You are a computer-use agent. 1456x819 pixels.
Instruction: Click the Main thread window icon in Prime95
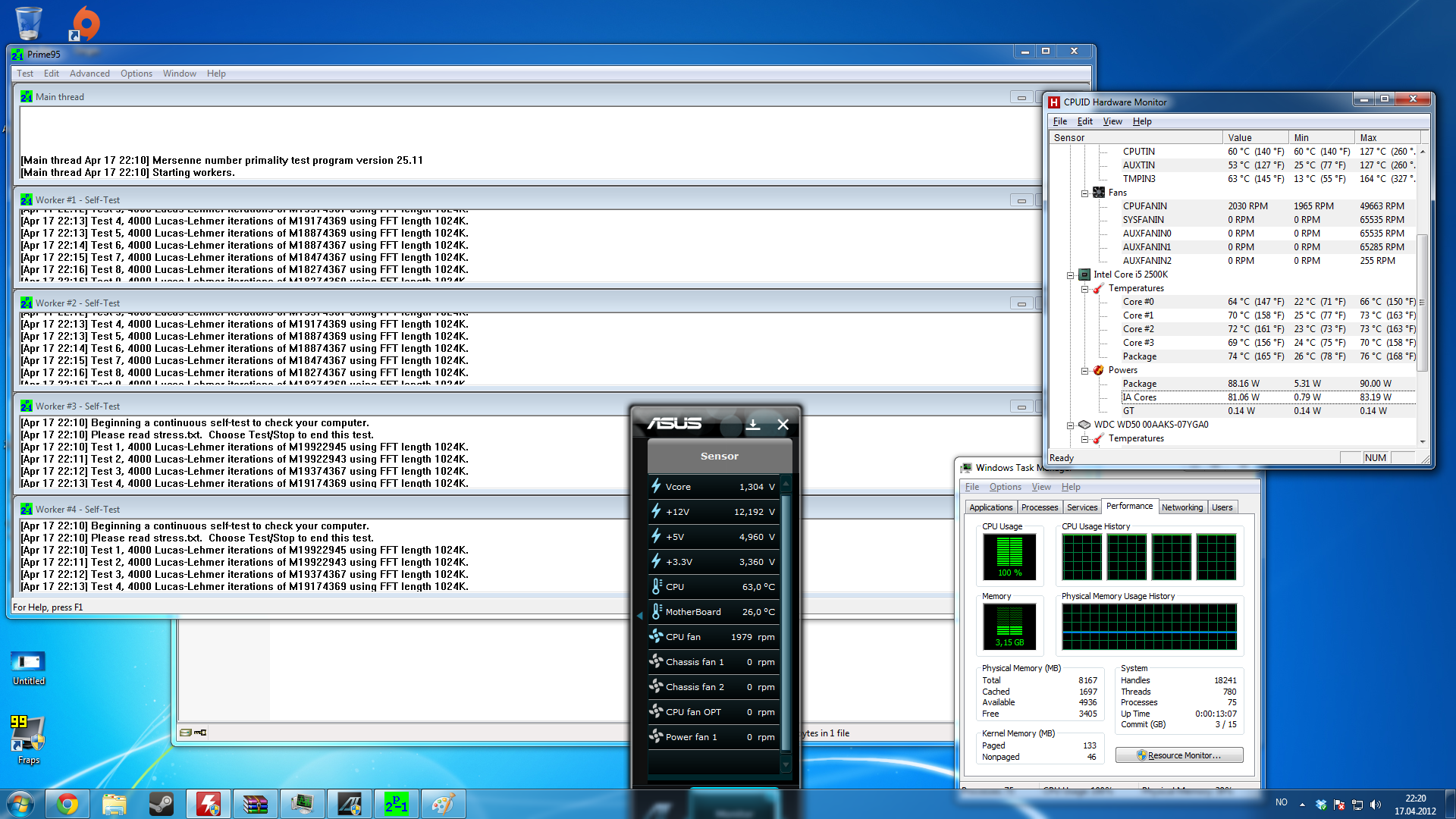point(27,97)
